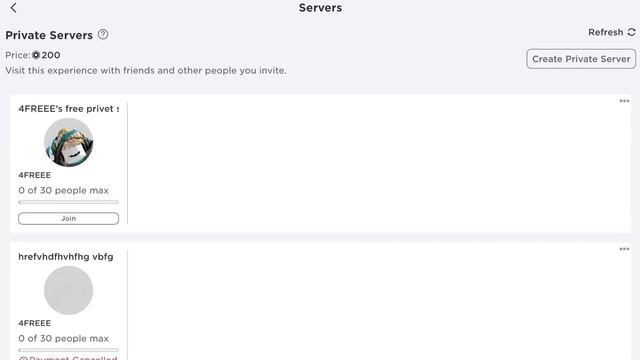Open 4FREEE avatar in the free privet server card
640x360 pixels.
click(69, 142)
